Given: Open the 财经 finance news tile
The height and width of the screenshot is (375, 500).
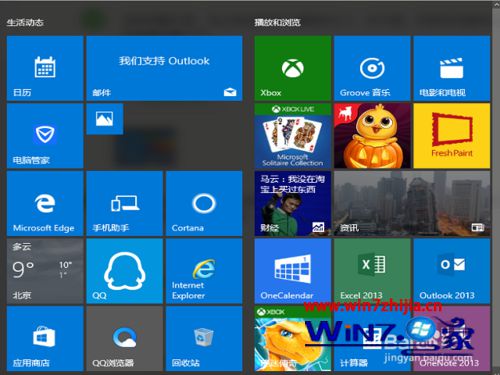Looking at the screenshot, I should (x=293, y=204).
